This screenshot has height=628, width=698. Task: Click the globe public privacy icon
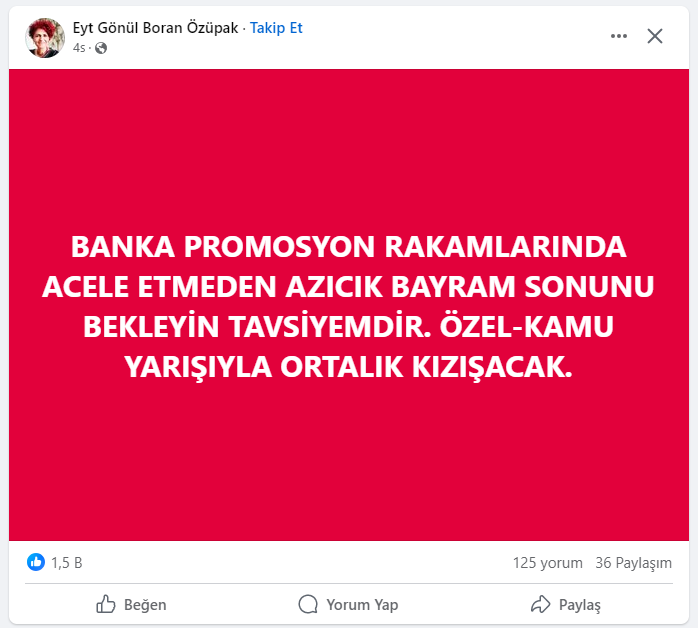coord(101,48)
